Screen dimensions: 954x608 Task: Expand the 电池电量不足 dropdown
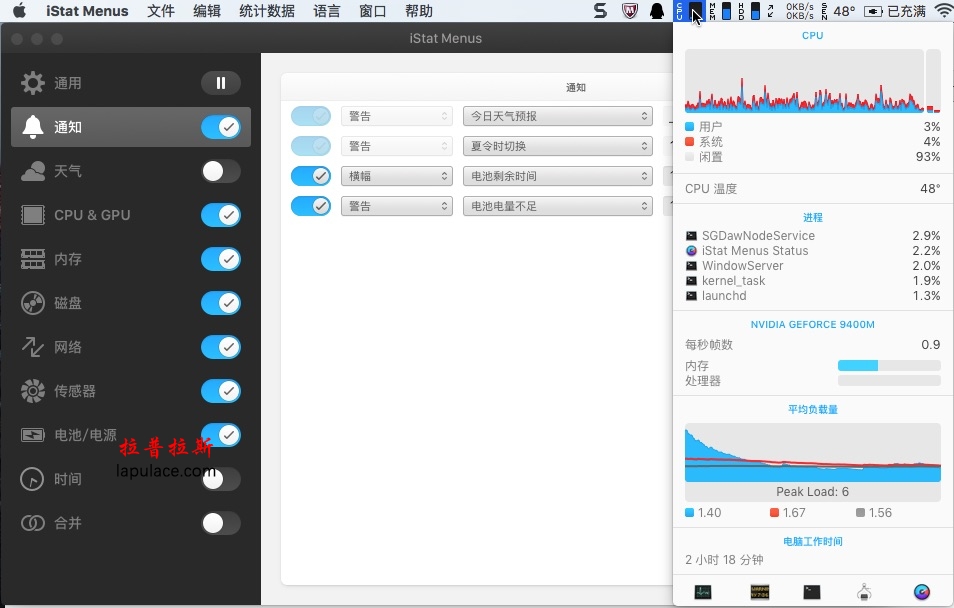click(x=558, y=206)
